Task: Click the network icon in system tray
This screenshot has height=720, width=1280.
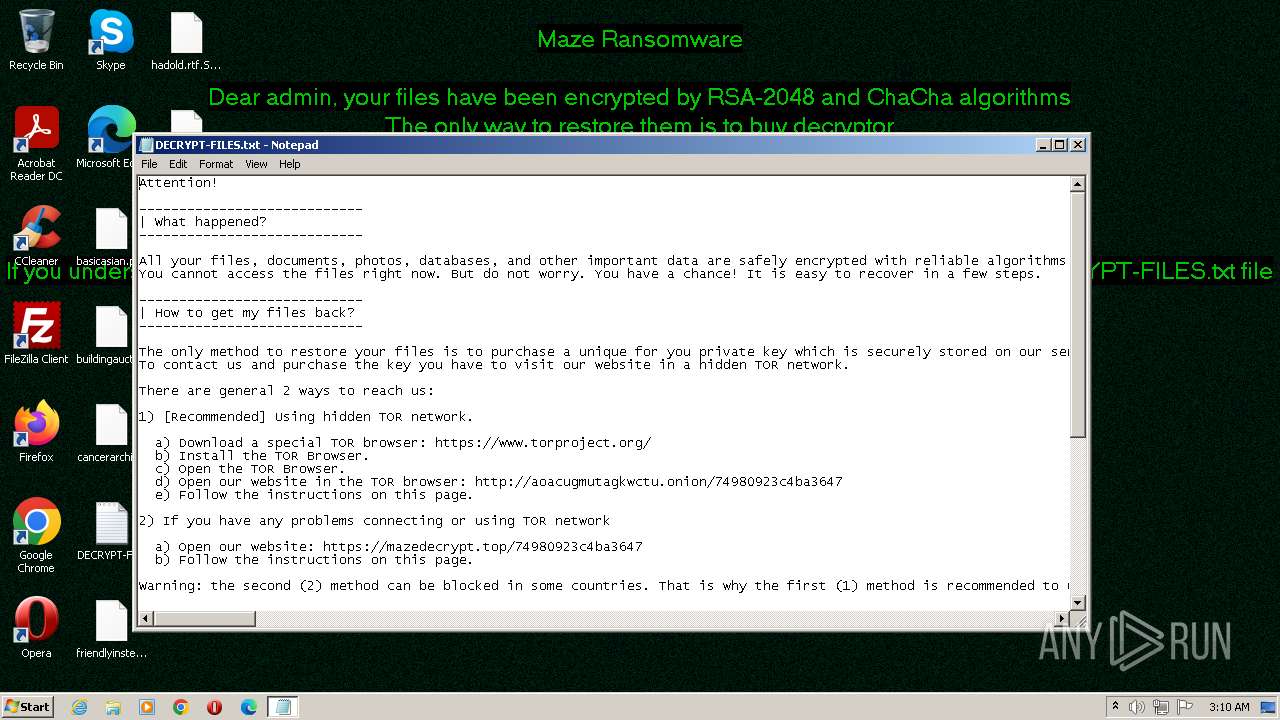Action: tap(1161, 707)
